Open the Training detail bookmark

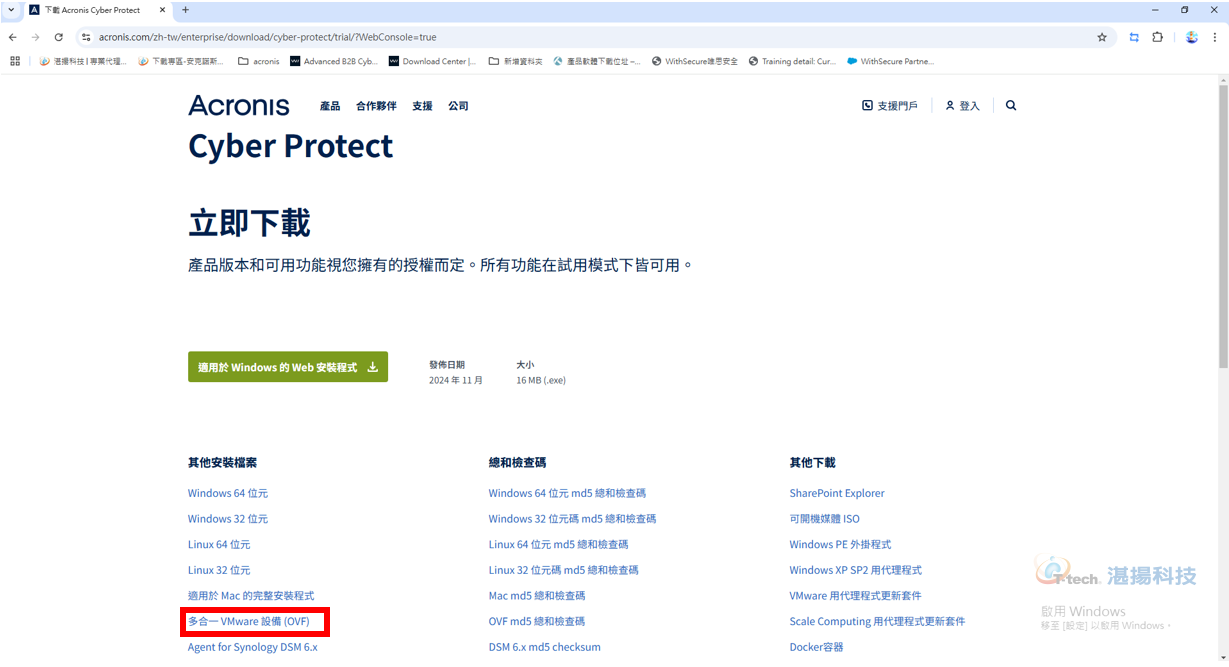792,61
